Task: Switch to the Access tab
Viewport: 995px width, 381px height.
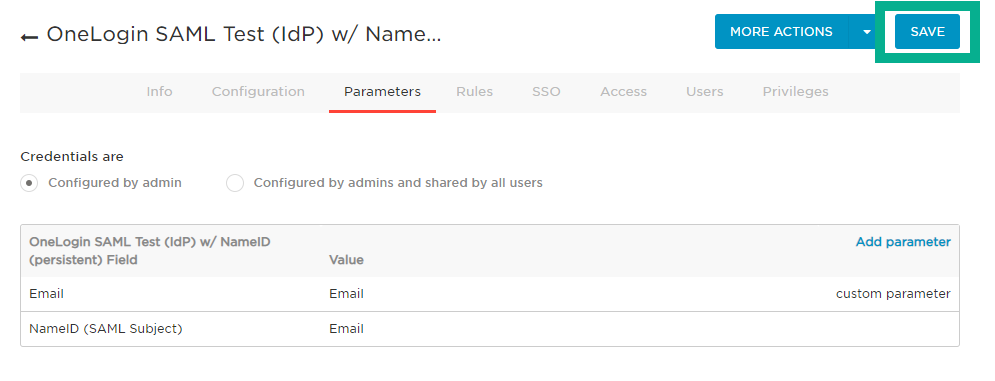Action: coord(623,91)
